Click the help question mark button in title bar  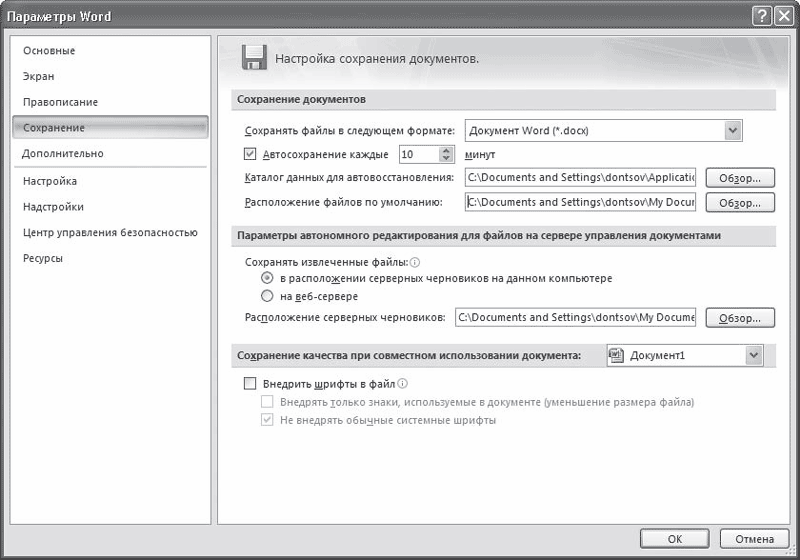[761, 16]
